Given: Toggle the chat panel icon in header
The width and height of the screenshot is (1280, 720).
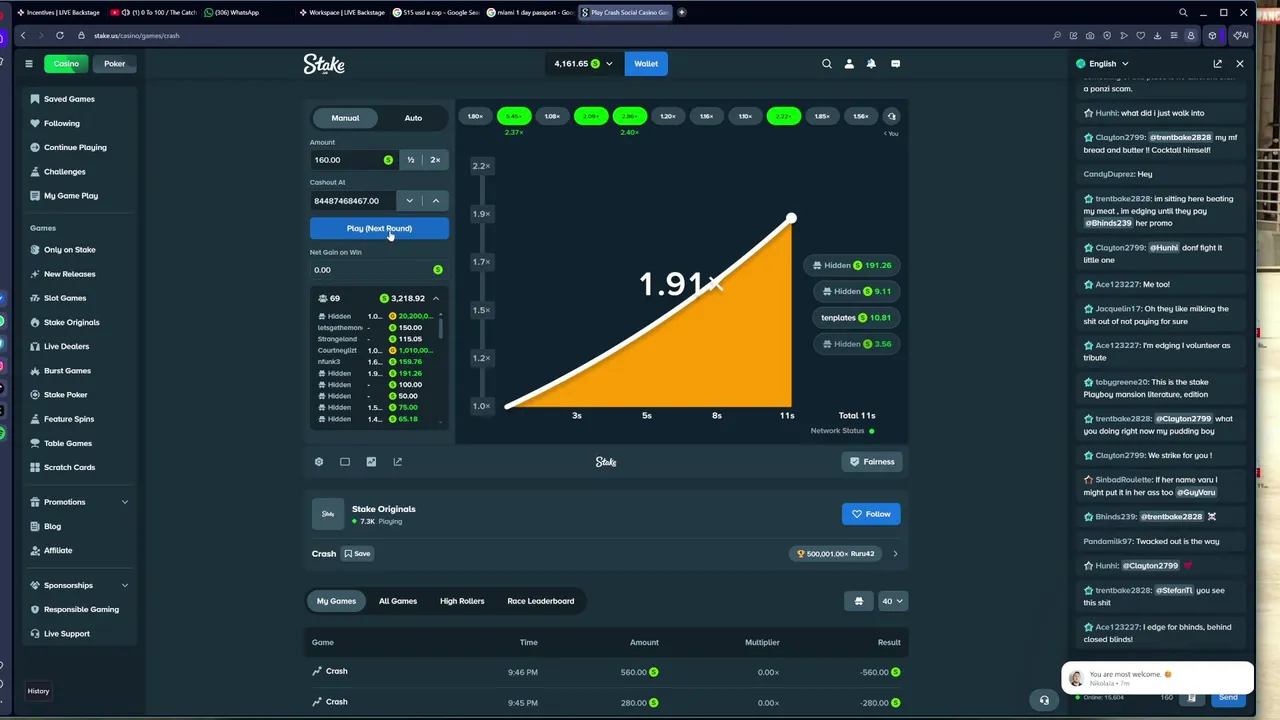Looking at the screenshot, I should [x=895, y=64].
